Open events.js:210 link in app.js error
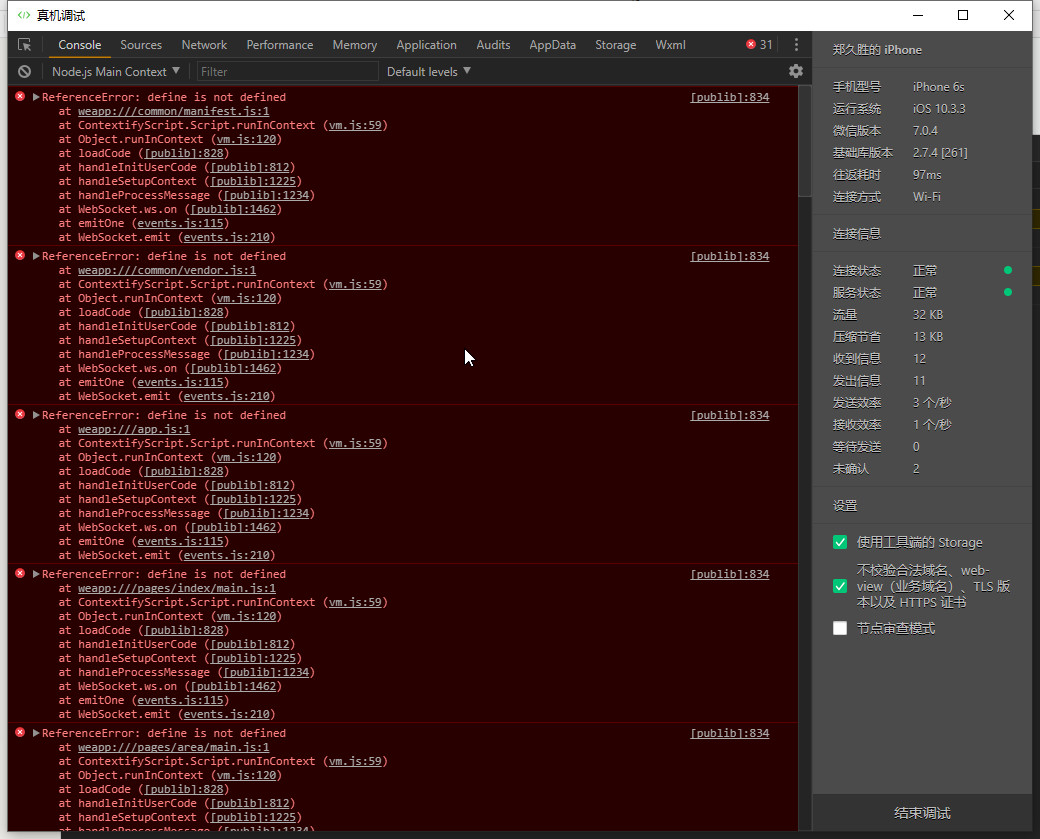Image resolution: width=1040 pixels, height=839 pixels. coord(227,555)
